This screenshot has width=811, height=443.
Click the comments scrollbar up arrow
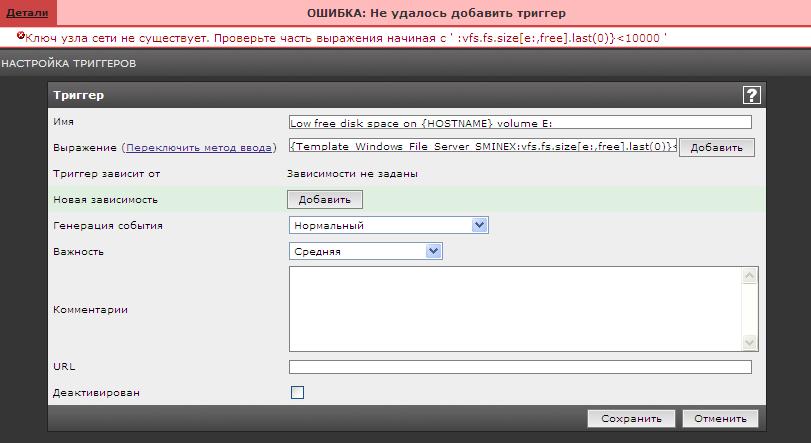pos(749,276)
